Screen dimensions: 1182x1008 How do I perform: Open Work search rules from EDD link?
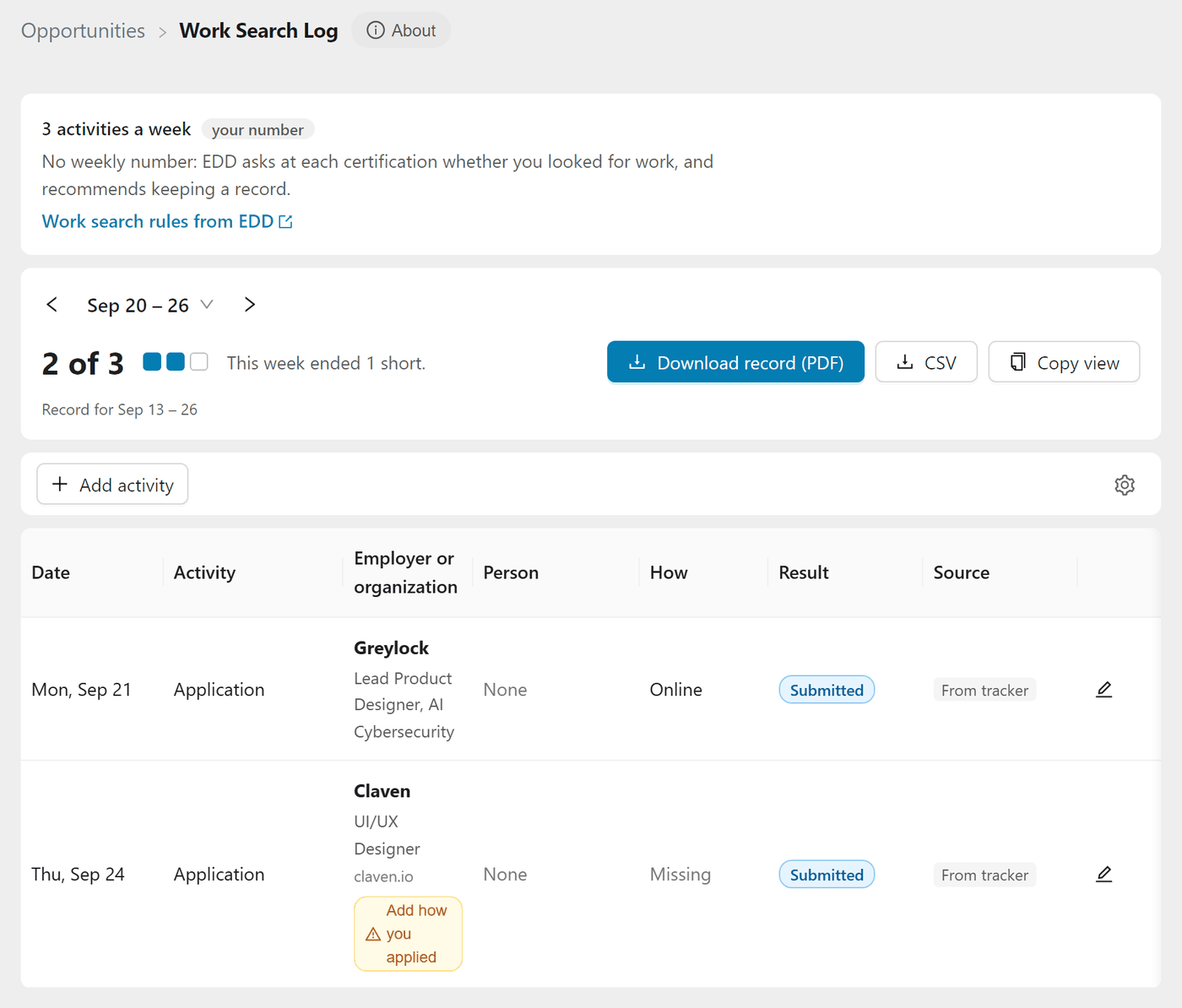point(167,221)
